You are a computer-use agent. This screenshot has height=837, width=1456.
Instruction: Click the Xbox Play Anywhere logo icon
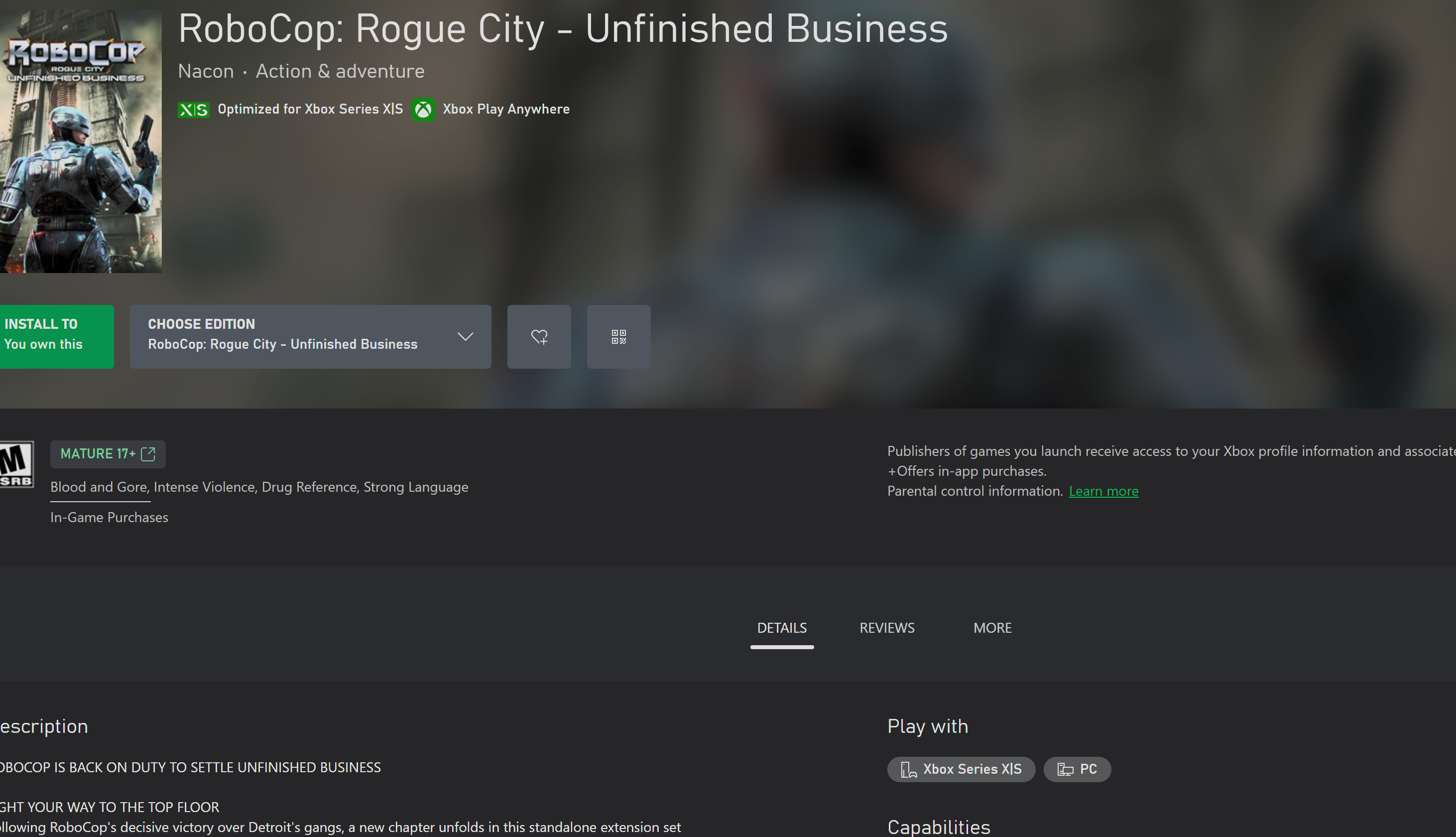tap(423, 109)
